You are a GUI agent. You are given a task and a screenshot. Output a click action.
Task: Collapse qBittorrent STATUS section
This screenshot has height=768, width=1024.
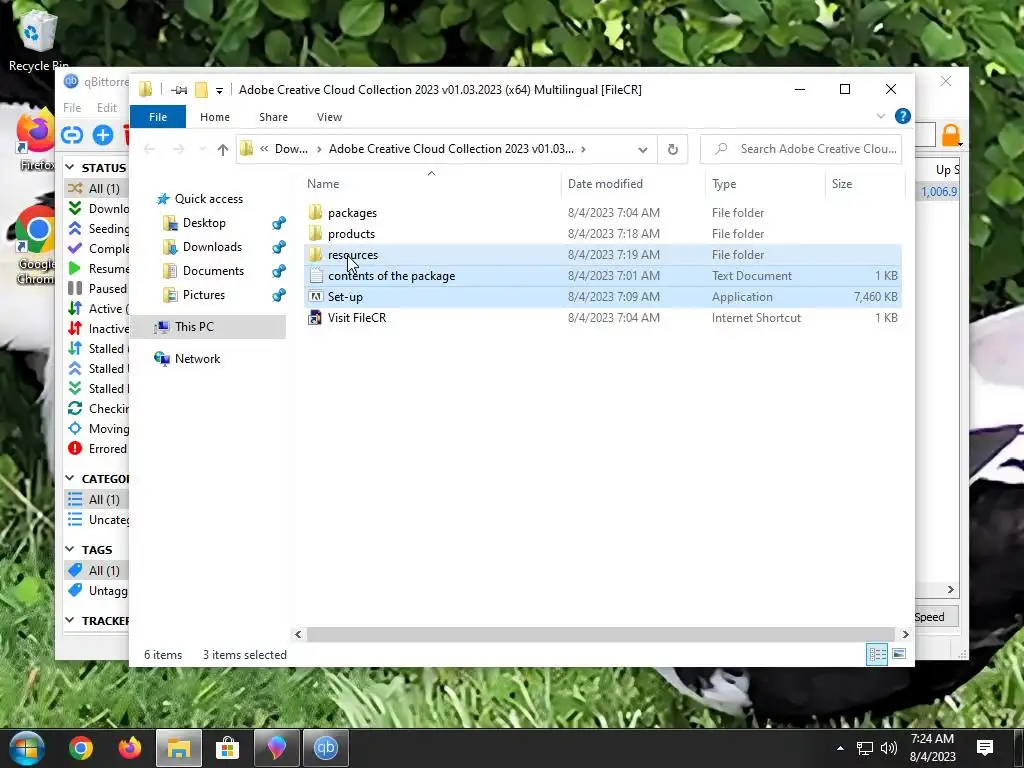click(71, 168)
